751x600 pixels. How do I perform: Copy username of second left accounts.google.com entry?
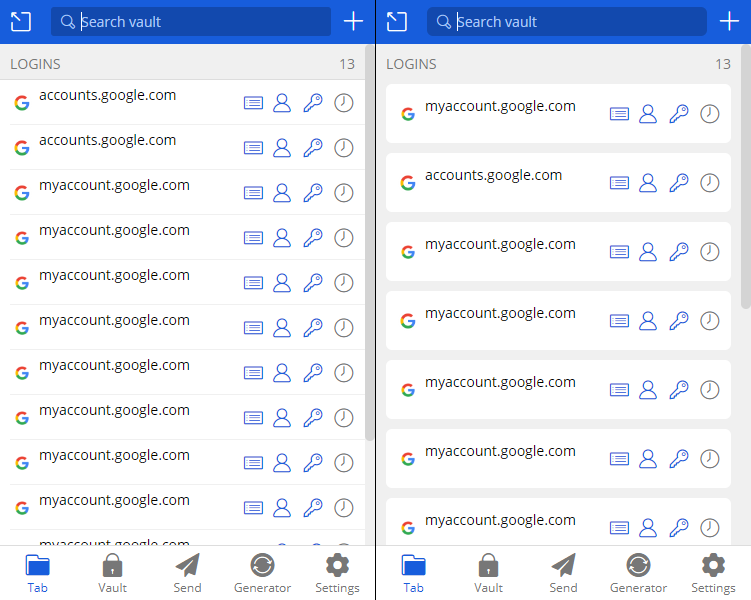282,148
